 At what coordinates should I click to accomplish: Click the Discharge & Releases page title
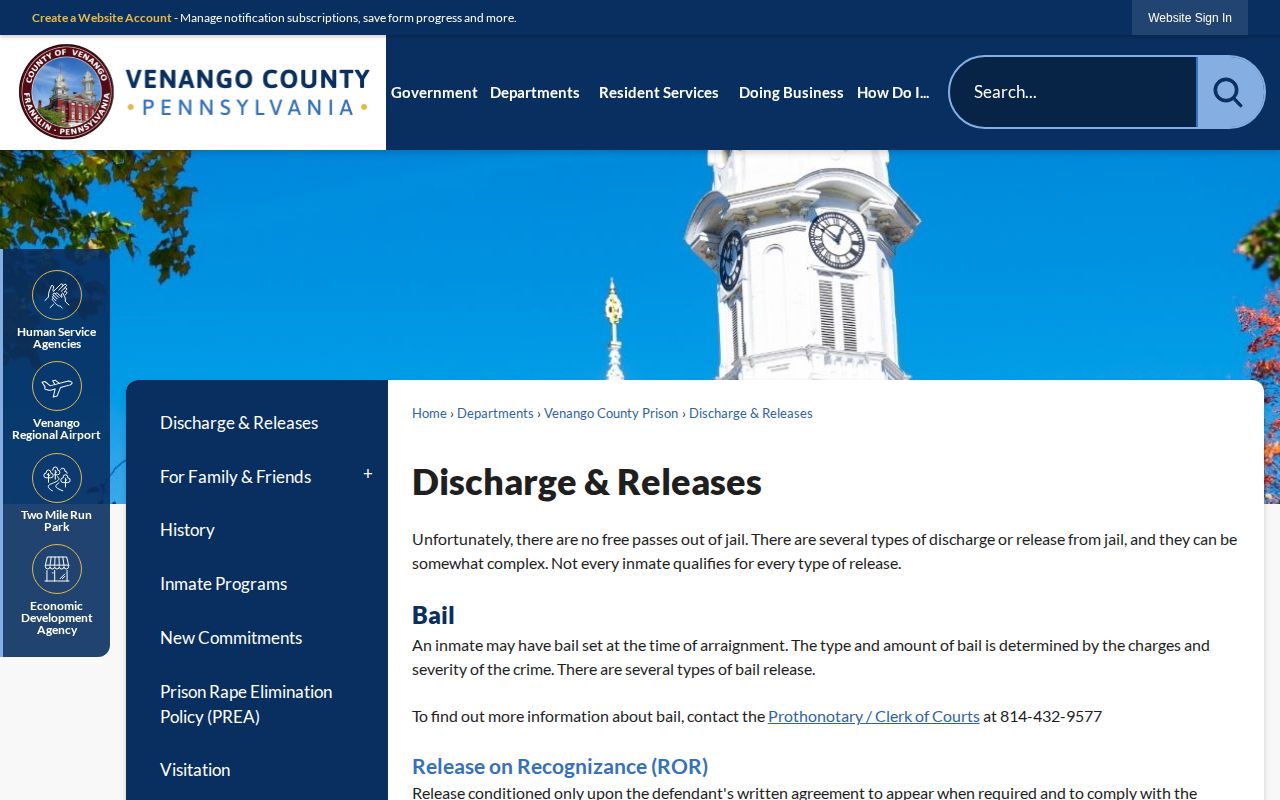(587, 482)
